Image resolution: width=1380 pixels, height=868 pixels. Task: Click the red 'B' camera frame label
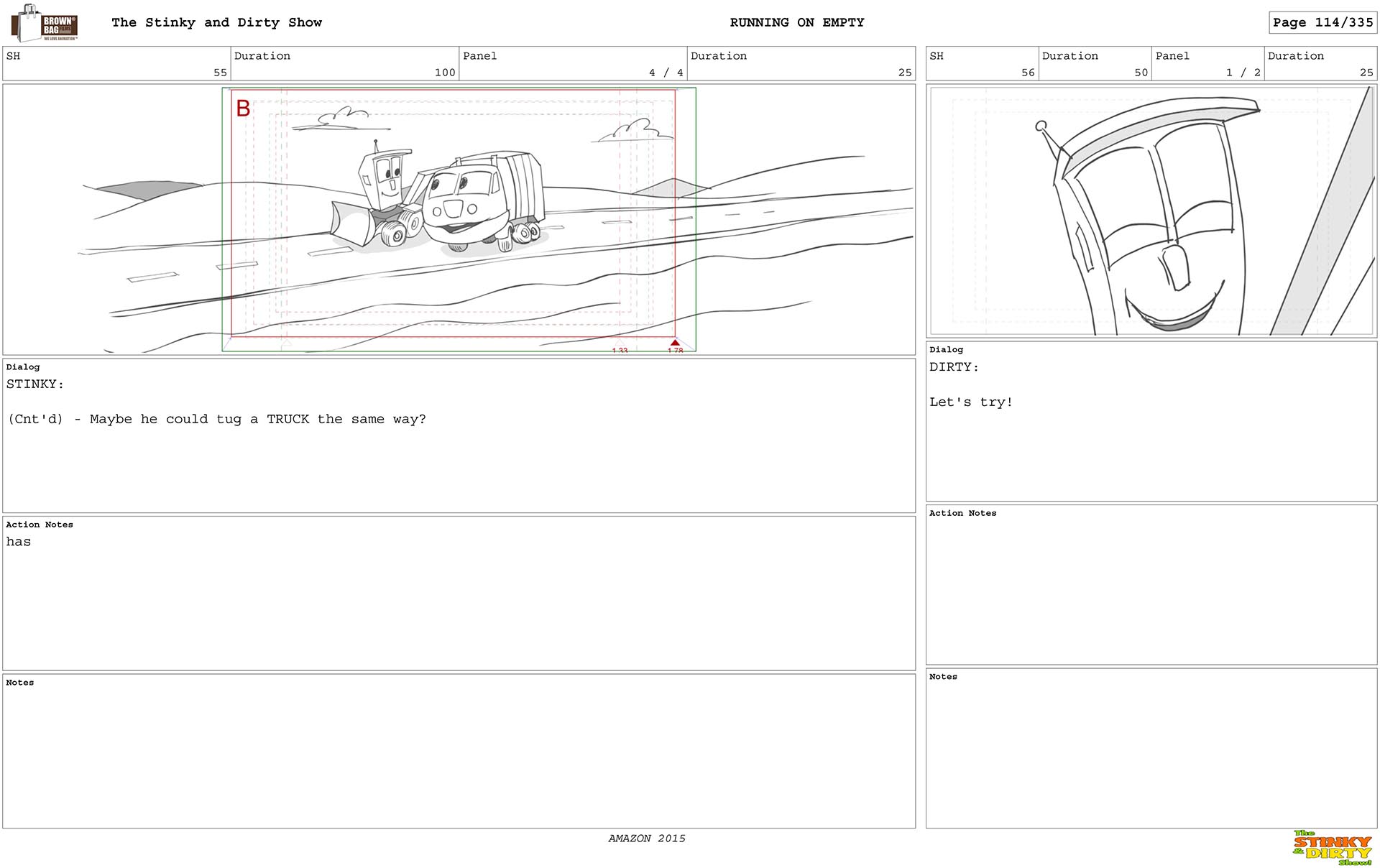243,108
